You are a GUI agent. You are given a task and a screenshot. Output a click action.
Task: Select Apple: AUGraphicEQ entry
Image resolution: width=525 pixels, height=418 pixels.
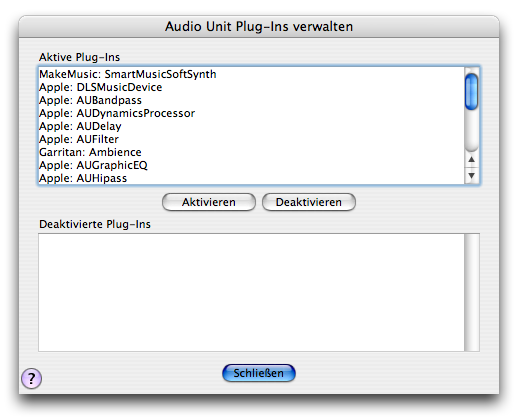251,165
